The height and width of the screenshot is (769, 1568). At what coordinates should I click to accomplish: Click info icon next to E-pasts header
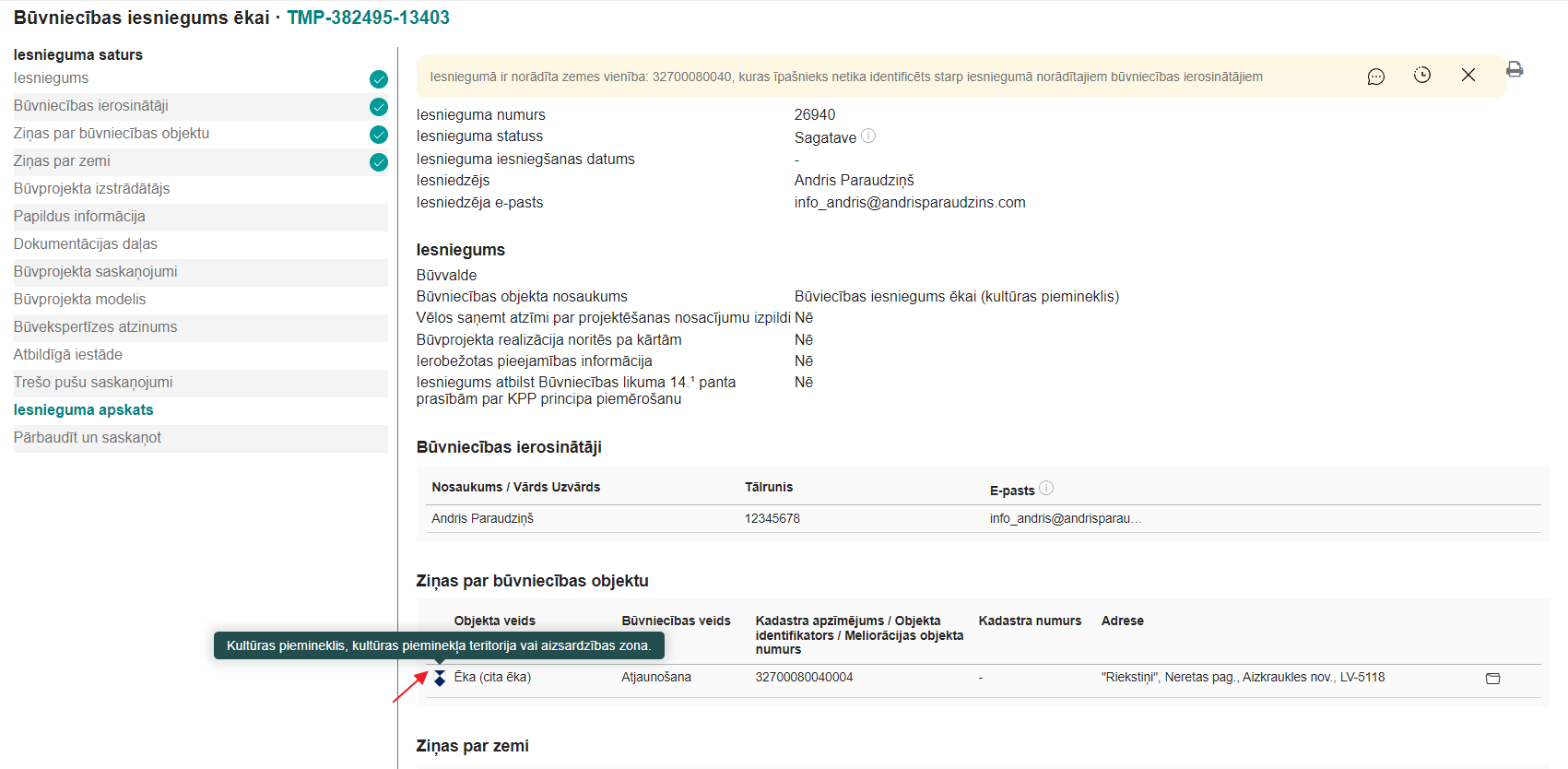pos(1046,488)
